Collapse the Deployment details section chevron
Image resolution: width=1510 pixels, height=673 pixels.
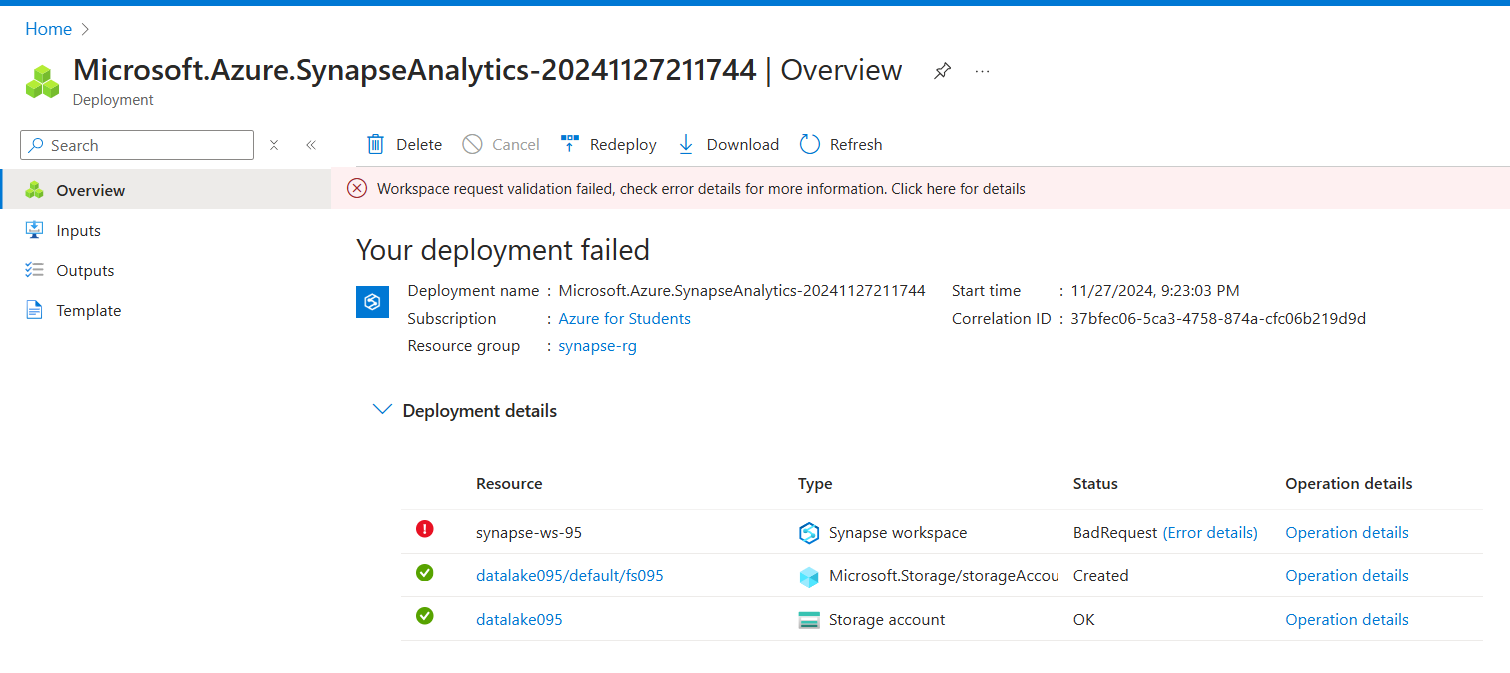(x=381, y=410)
